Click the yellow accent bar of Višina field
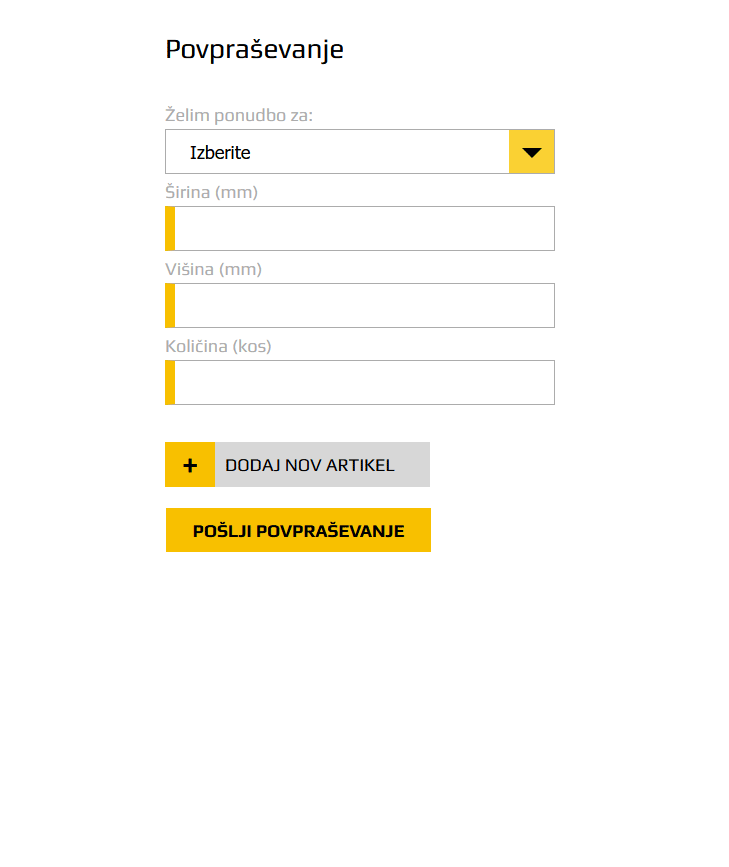 pos(170,306)
